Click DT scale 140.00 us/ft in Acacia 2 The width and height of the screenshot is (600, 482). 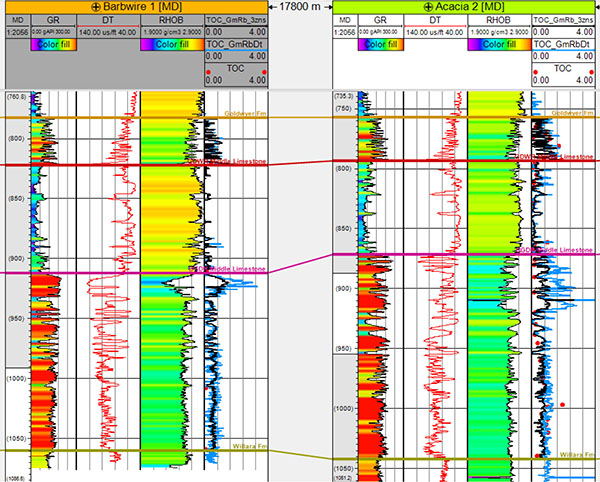[x=438, y=32]
